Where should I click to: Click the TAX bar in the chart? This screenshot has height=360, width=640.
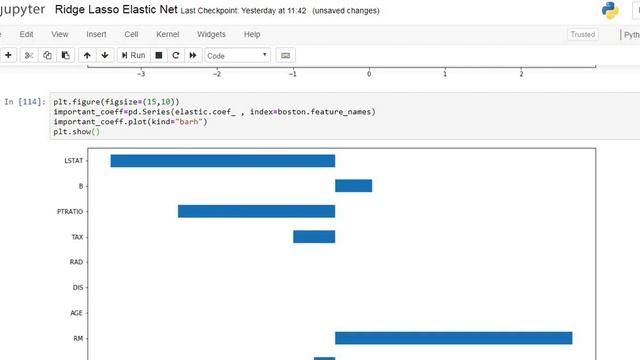(x=314, y=237)
